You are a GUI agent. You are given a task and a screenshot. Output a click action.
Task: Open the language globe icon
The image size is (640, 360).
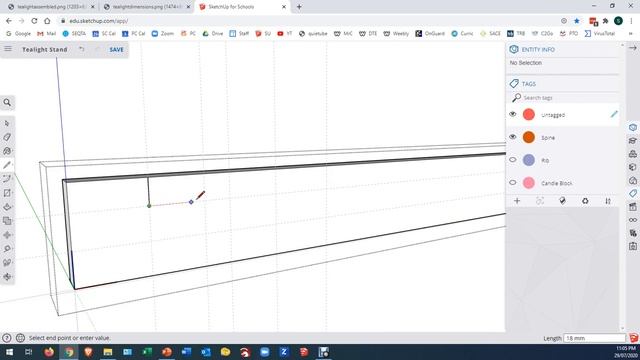pyautogui.click(x=20, y=338)
